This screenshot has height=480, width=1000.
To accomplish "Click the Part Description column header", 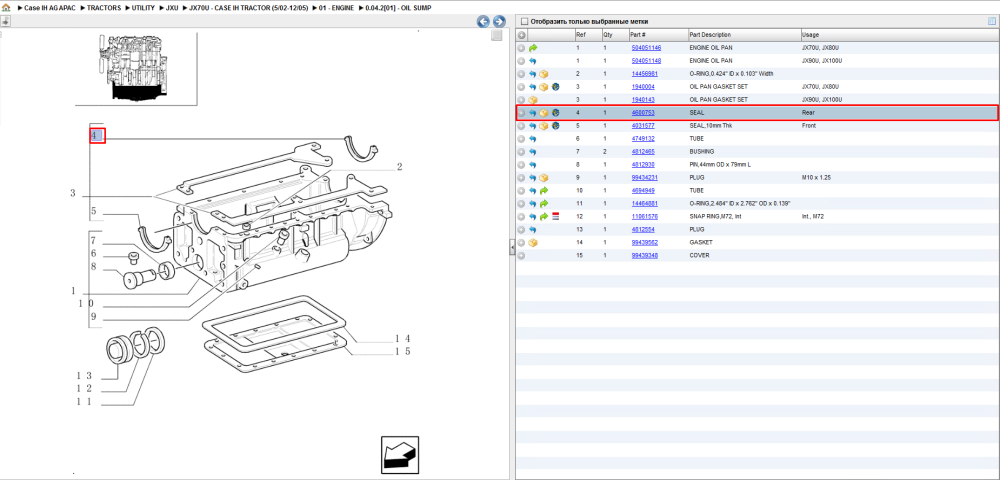I will (710, 35).
